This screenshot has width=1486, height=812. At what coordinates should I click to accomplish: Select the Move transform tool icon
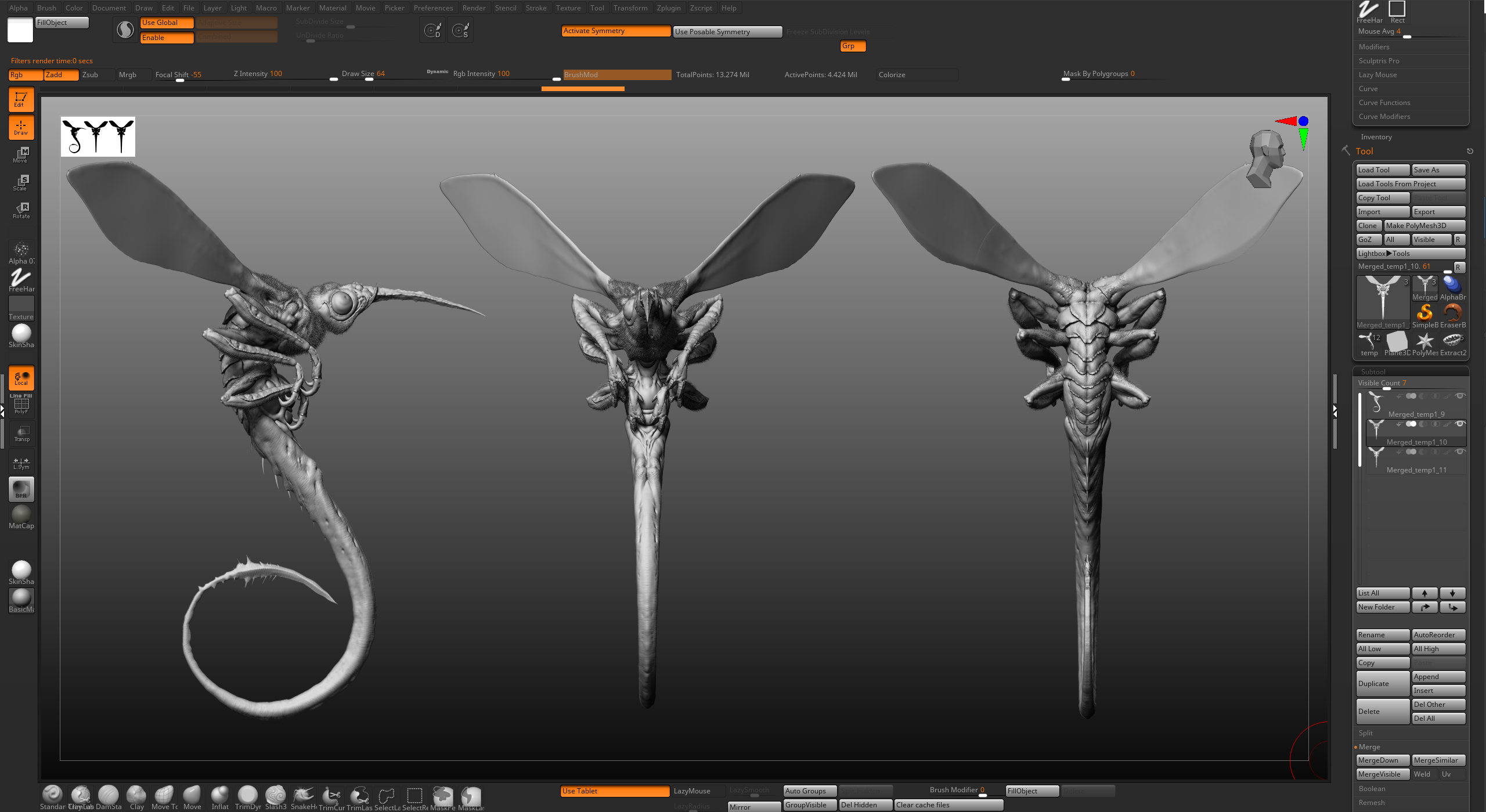(21, 154)
